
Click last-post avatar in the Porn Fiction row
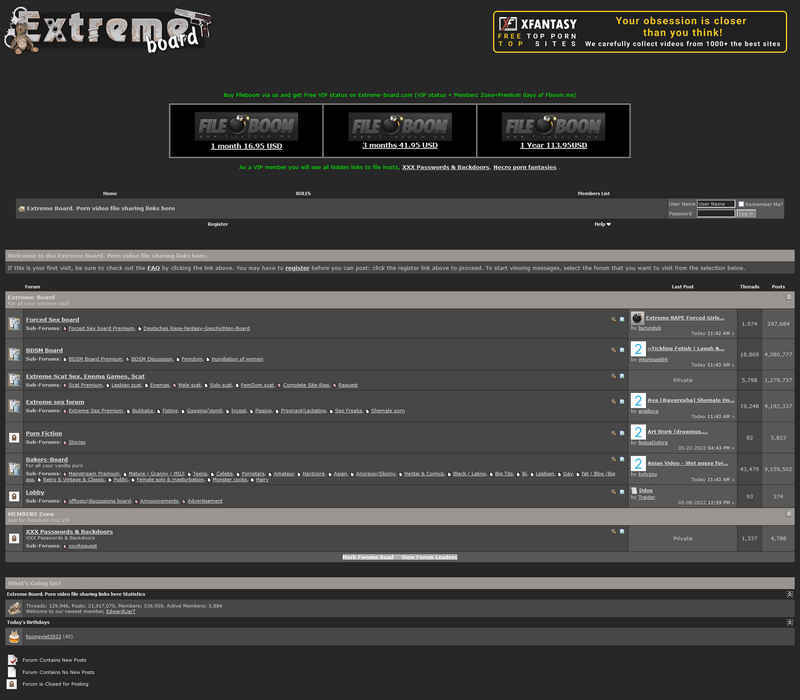click(638, 432)
